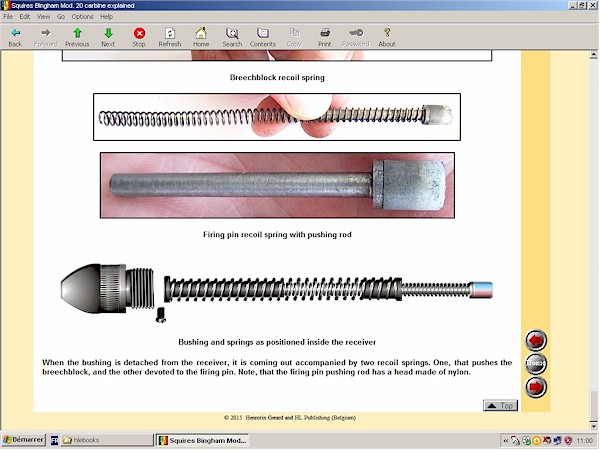Open the About question-mark icon
The width and height of the screenshot is (600, 450).
pyautogui.click(x=387, y=37)
